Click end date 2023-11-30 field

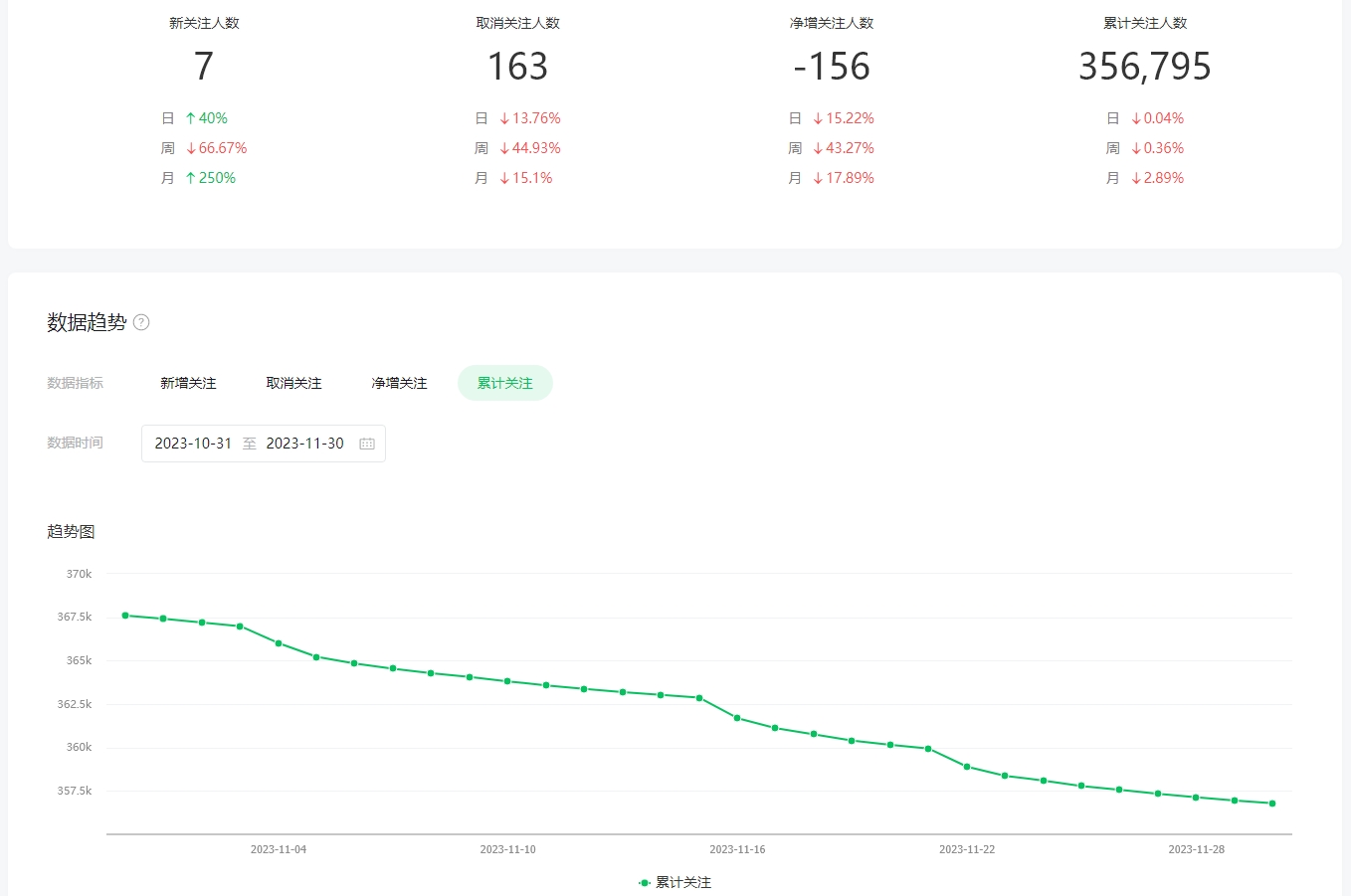click(x=304, y=444)
